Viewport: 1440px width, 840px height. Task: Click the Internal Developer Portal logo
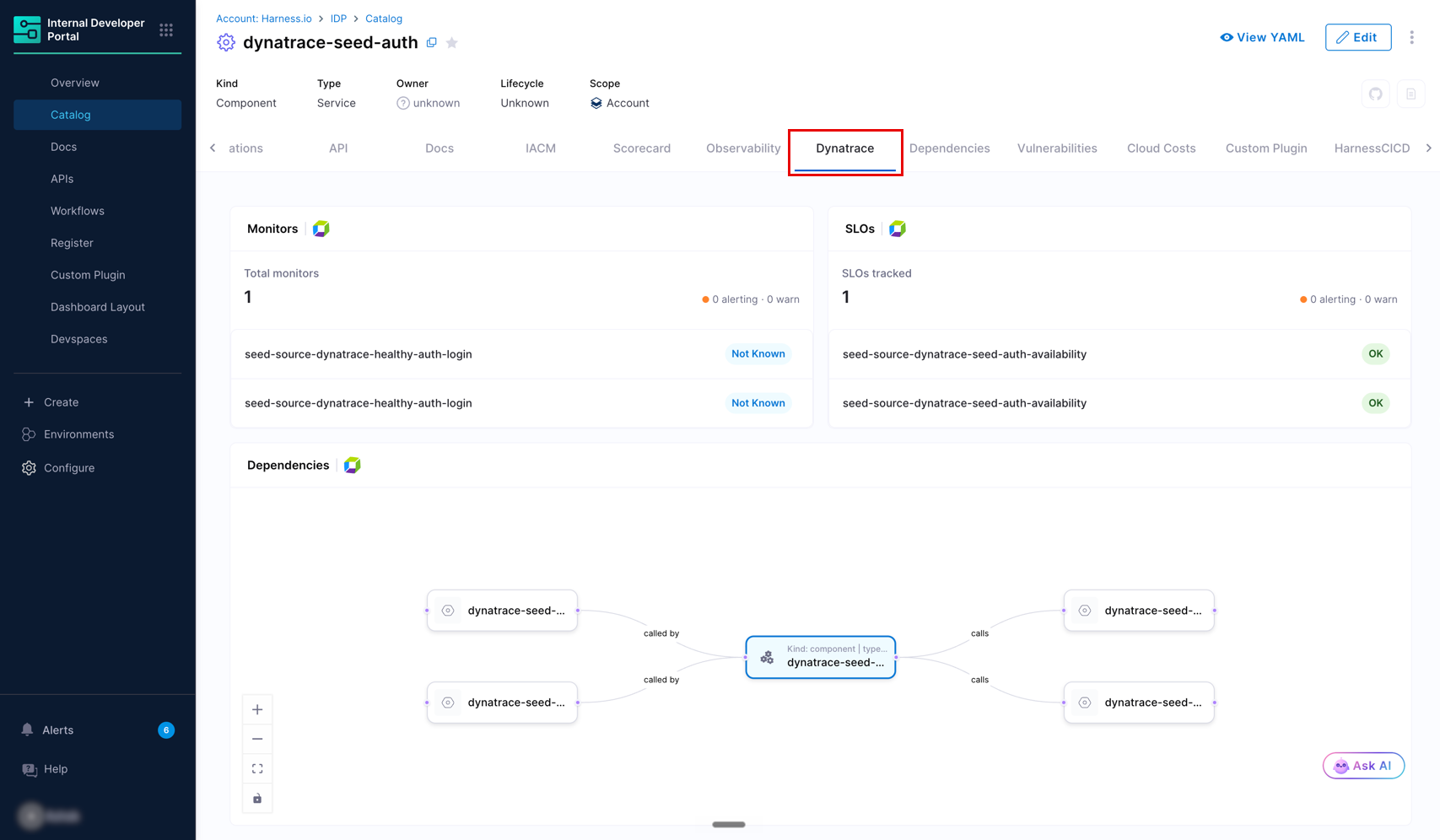pyautogui.click(x=27, y=30)
